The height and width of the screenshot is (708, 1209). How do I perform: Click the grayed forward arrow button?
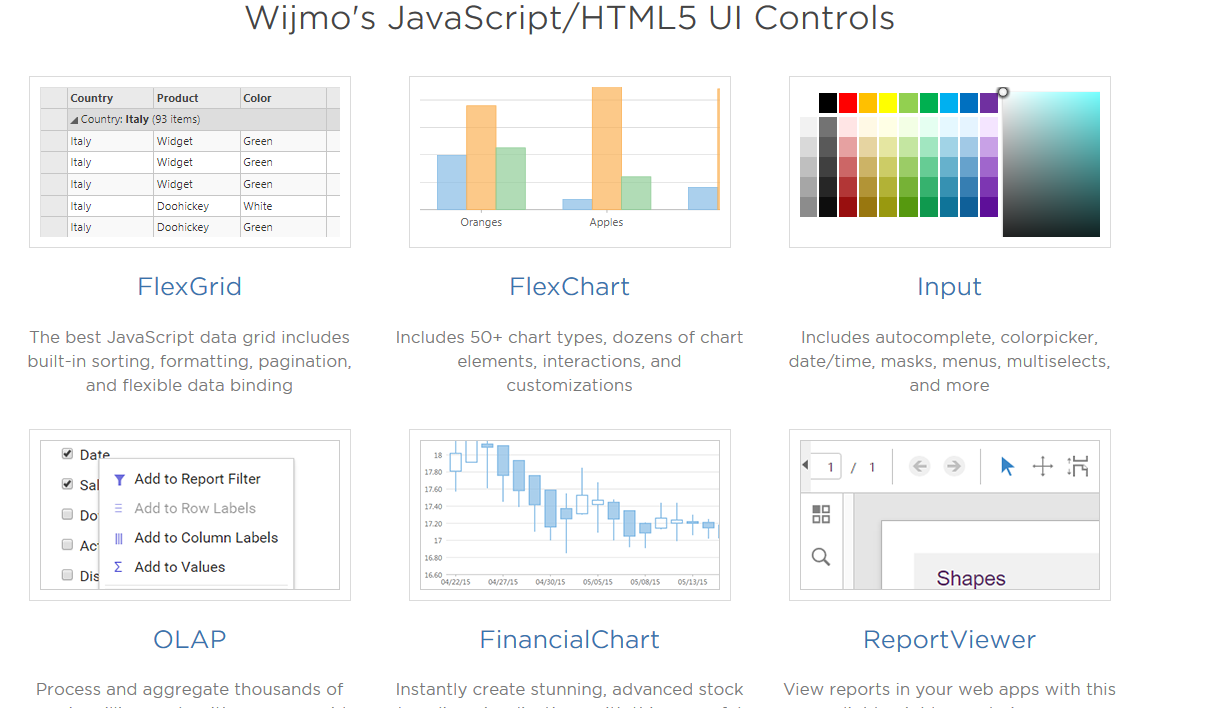tap(954, 466)
